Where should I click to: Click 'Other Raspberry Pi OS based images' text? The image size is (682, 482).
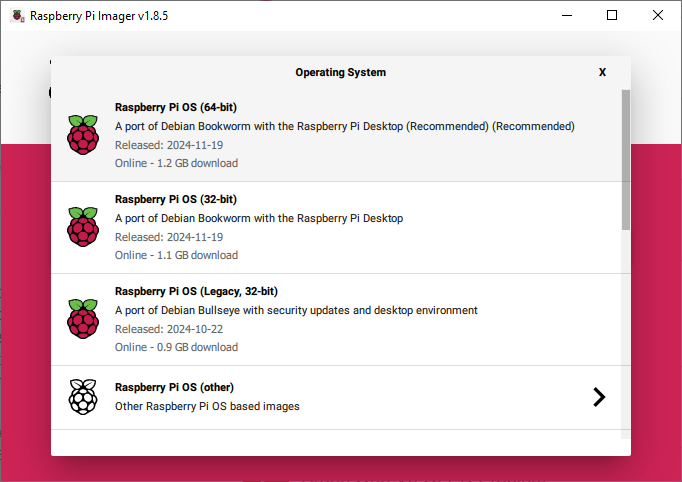click(207, 406)
